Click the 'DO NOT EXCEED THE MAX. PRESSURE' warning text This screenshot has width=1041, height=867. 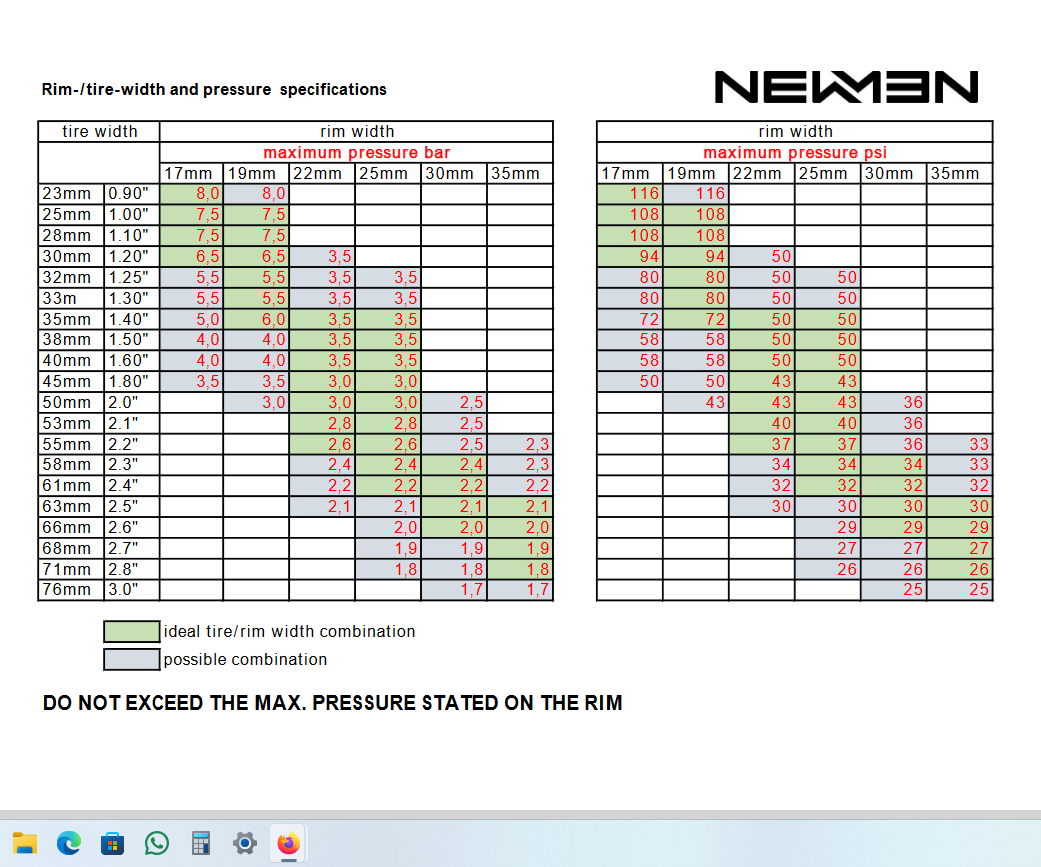(332, 703)
